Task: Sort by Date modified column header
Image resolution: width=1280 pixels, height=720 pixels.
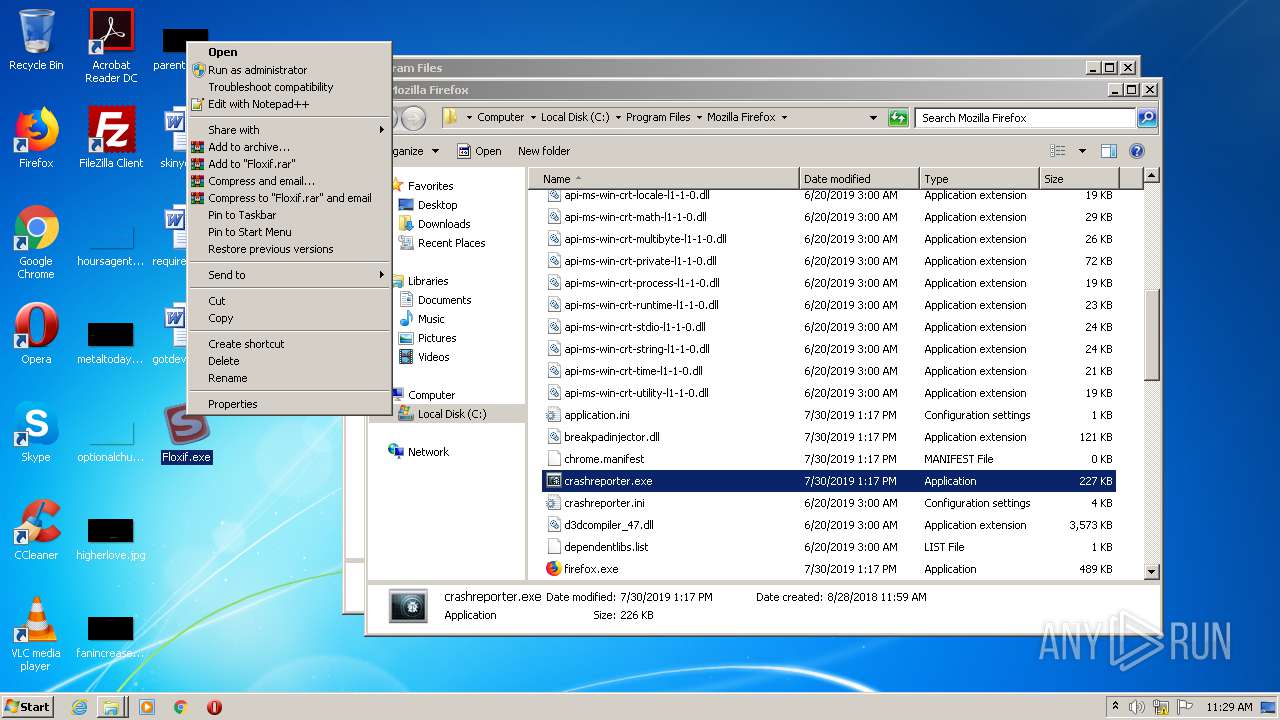Action: pyautogui.click(x=858, y=179)
